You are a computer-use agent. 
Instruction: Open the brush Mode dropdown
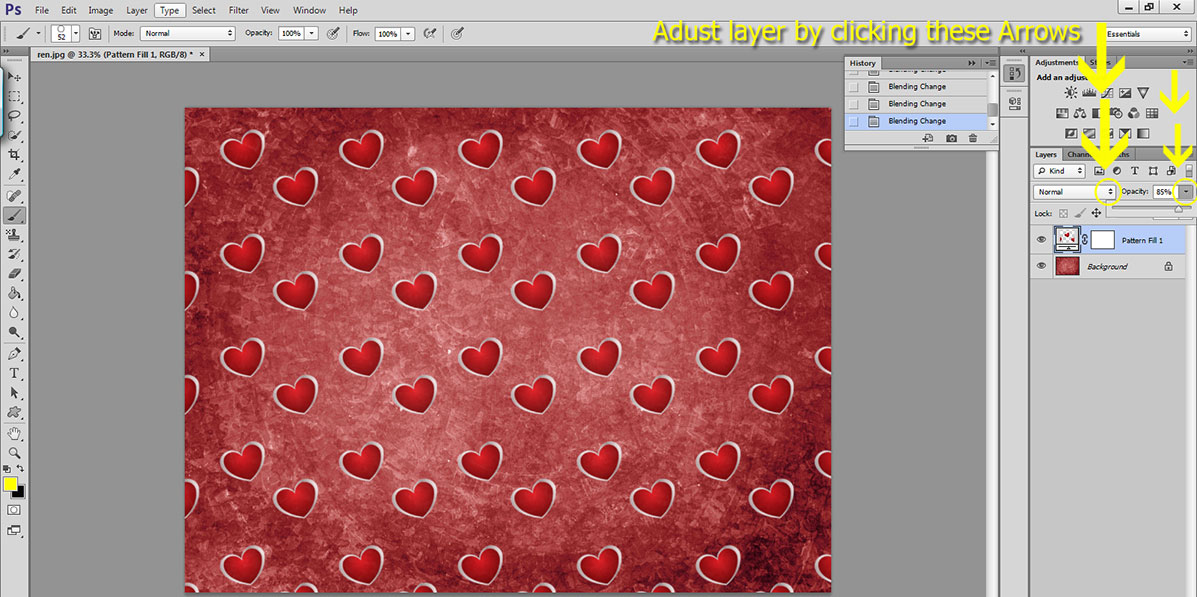click(x=188, y=34)
